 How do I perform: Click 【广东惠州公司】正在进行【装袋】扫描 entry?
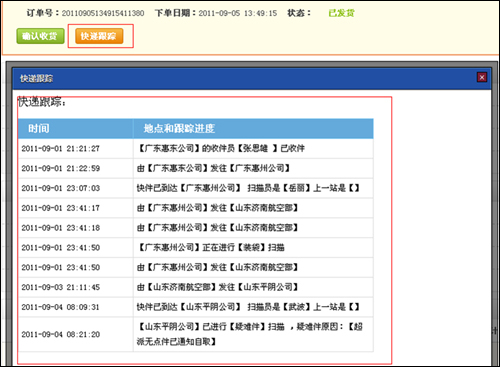pyautogui.click(x=211, y=248)
